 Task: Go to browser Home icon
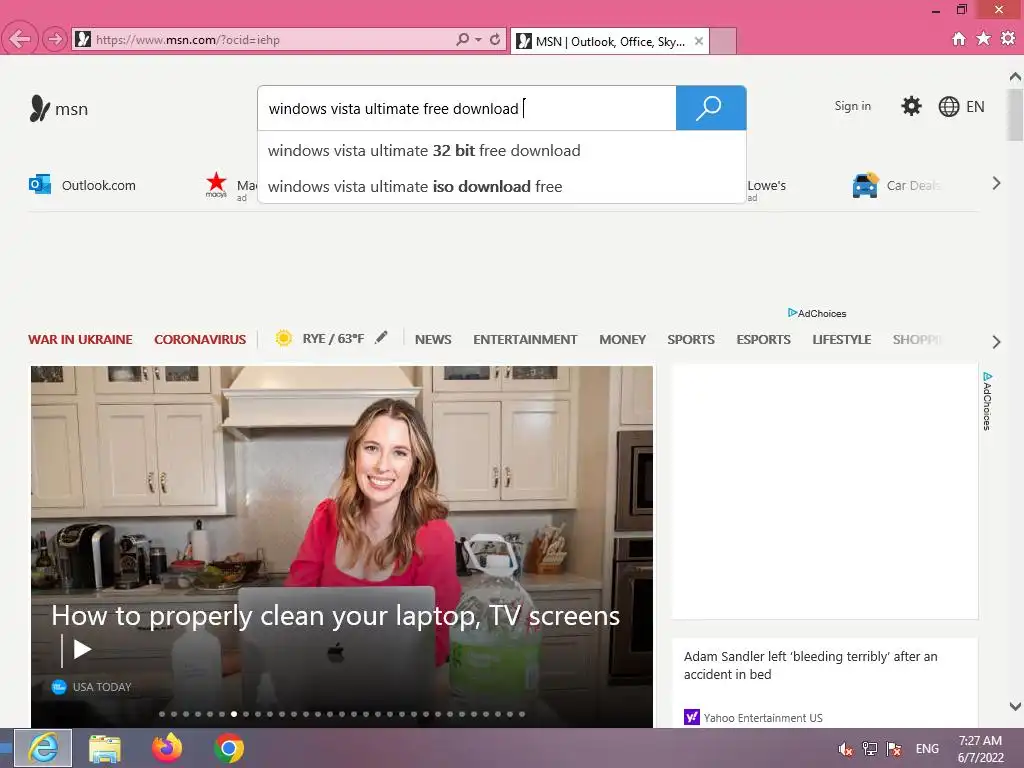[x=958, y=39]
